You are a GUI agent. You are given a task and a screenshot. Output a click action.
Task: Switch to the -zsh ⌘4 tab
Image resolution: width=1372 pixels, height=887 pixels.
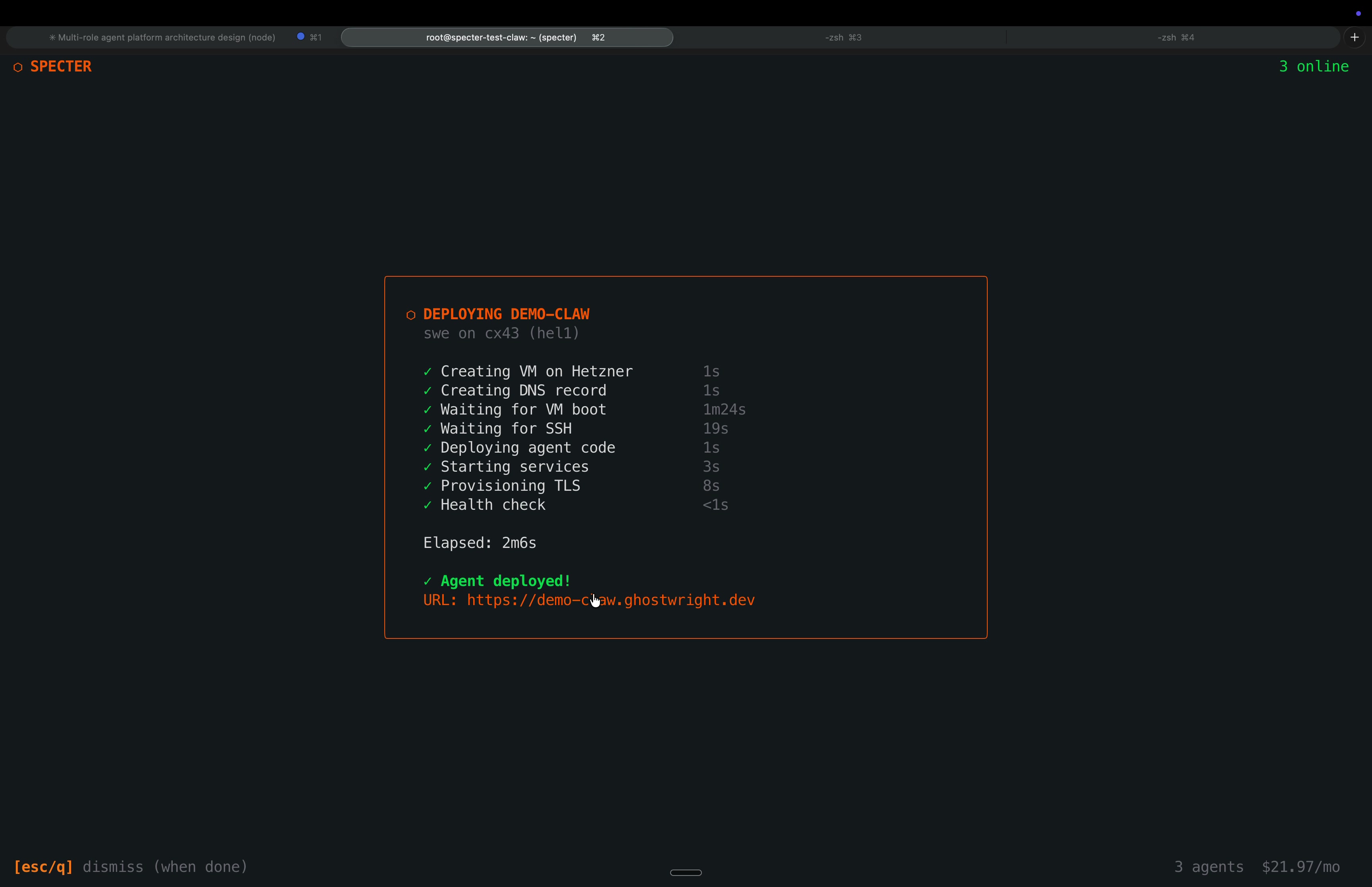point(1175,37)
